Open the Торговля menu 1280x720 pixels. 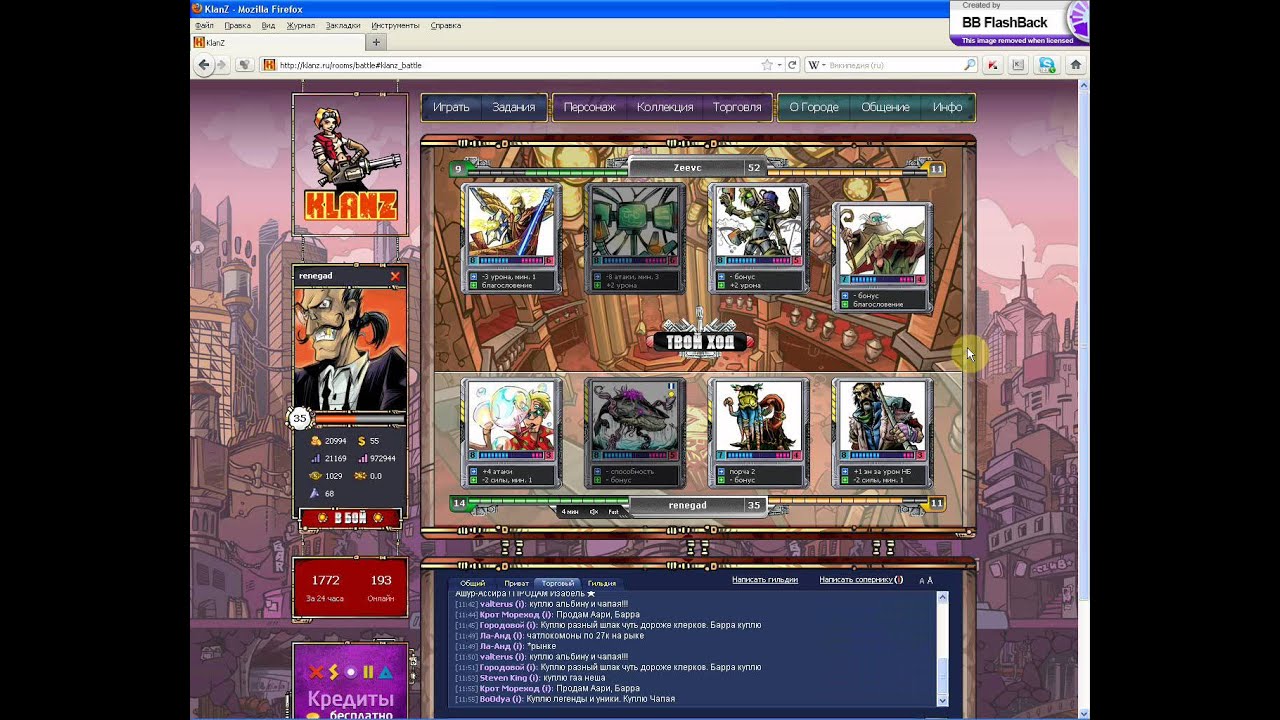pos(737,107)
